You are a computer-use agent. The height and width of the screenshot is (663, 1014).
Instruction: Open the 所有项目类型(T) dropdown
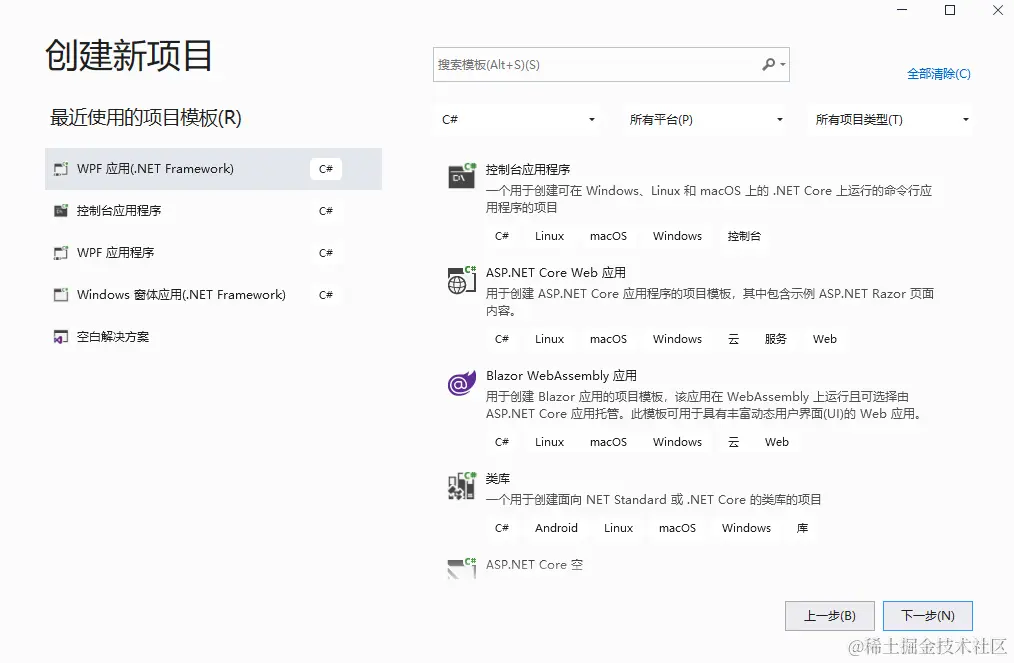click(890, 120)
